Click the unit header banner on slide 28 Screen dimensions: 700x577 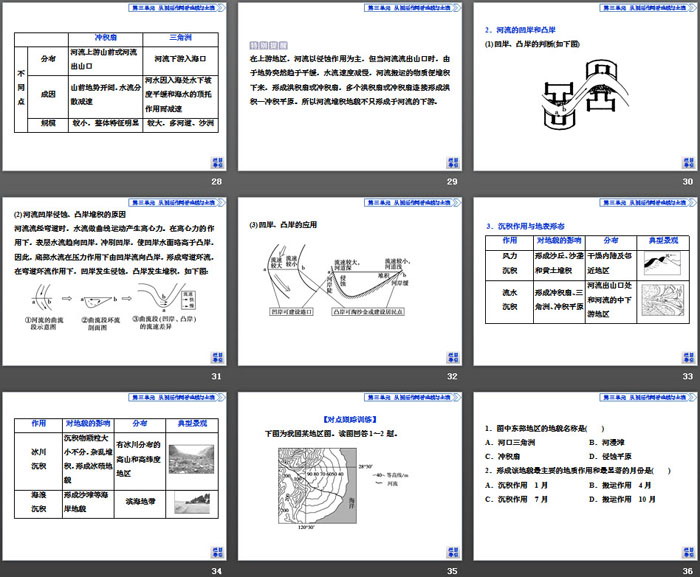click(x=177, y=8)
